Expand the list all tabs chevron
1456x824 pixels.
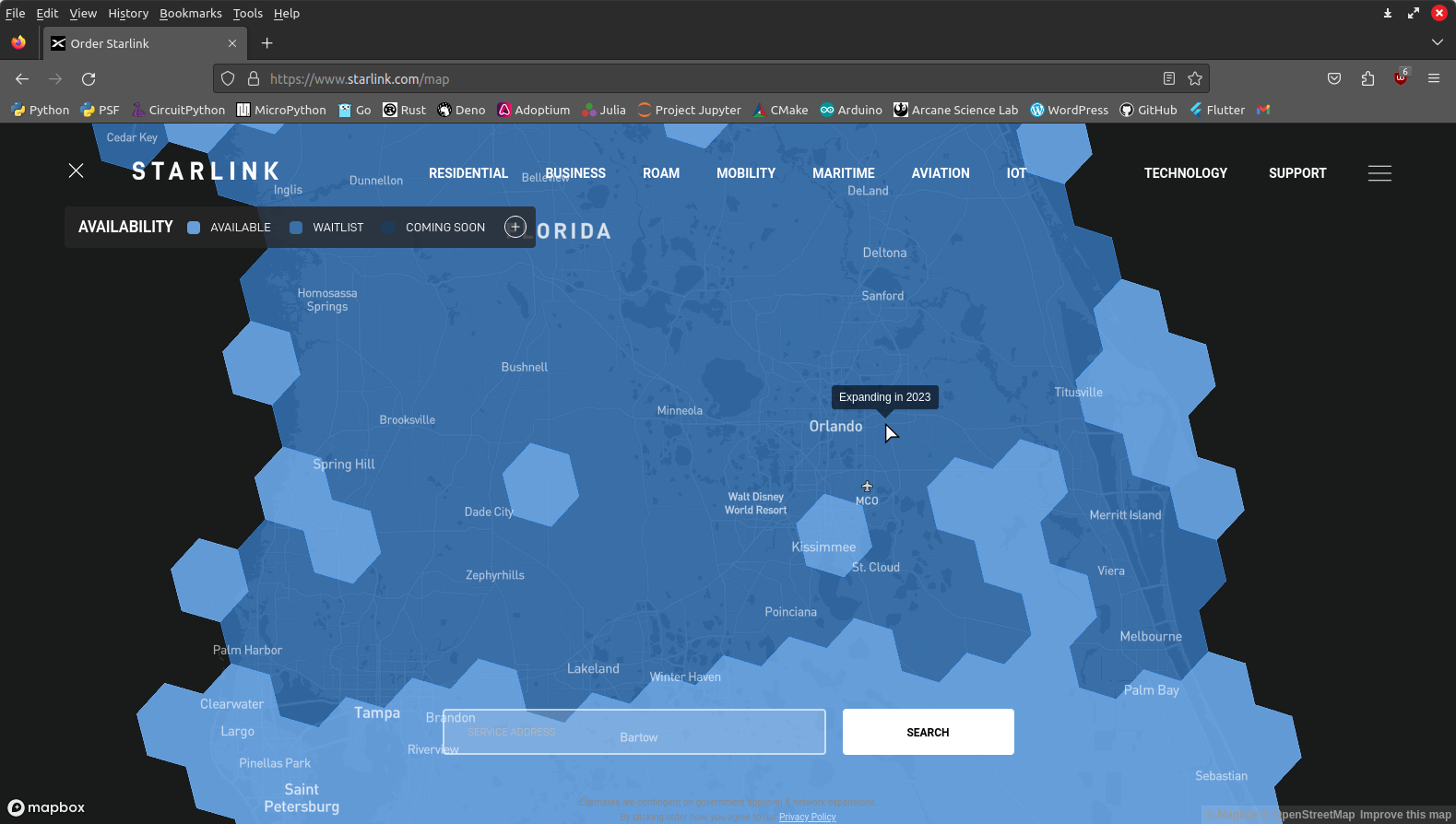click(x=1437, y=42)
